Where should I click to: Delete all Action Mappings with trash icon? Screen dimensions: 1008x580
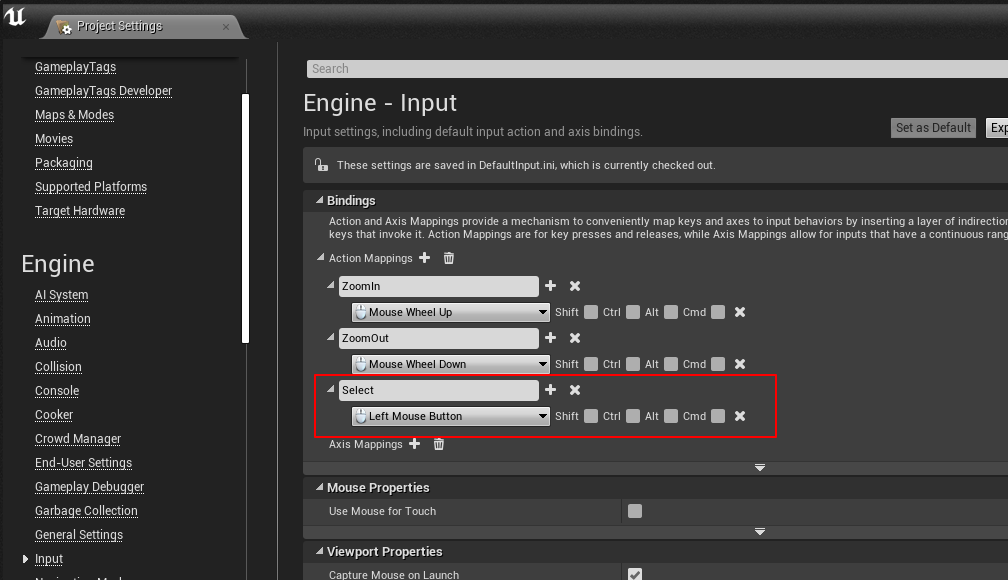[449, 258]
